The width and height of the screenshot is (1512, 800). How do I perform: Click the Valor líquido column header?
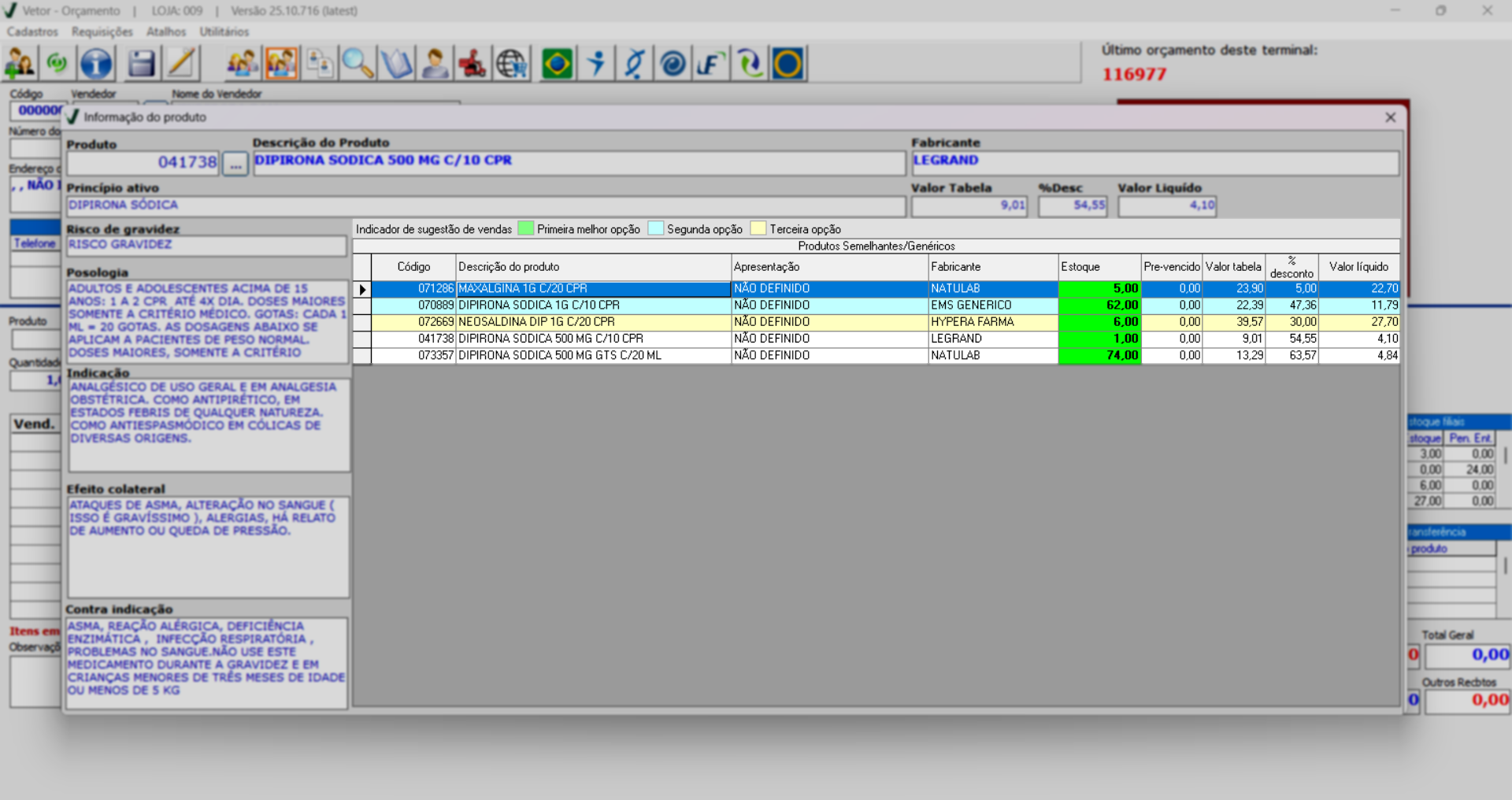tap(1358, 267)
